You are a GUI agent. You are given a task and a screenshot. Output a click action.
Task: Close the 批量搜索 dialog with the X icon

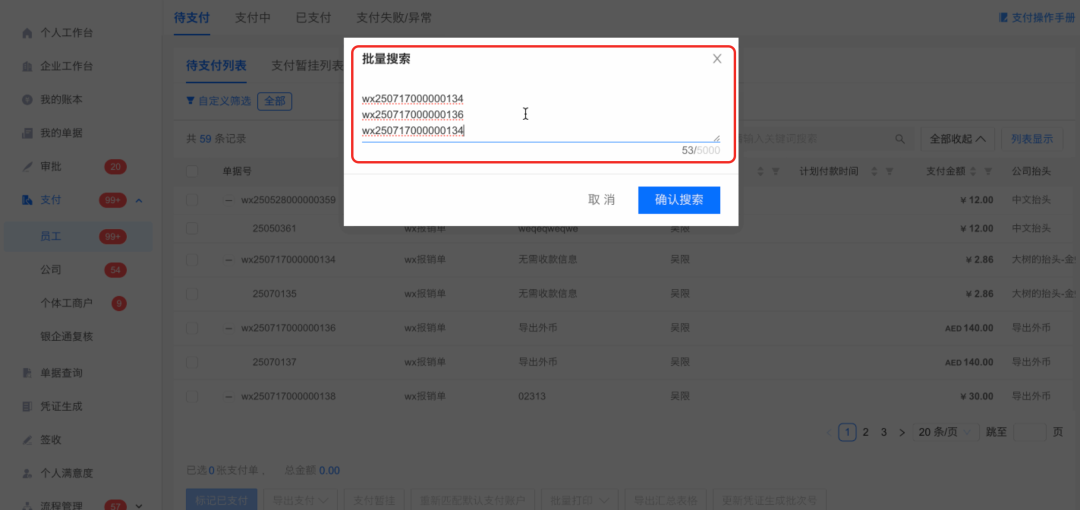(x=717, y=59)
